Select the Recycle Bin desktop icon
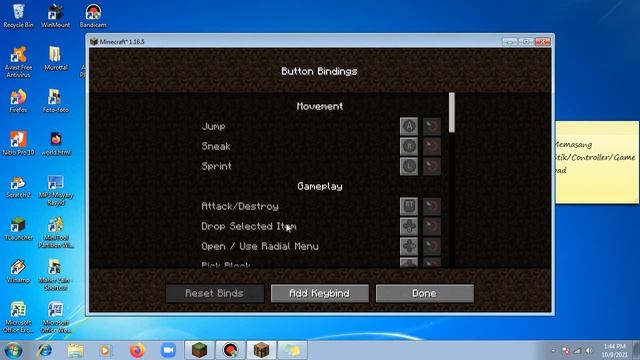This screenshot has height=360, width=640. pos(18,16)
